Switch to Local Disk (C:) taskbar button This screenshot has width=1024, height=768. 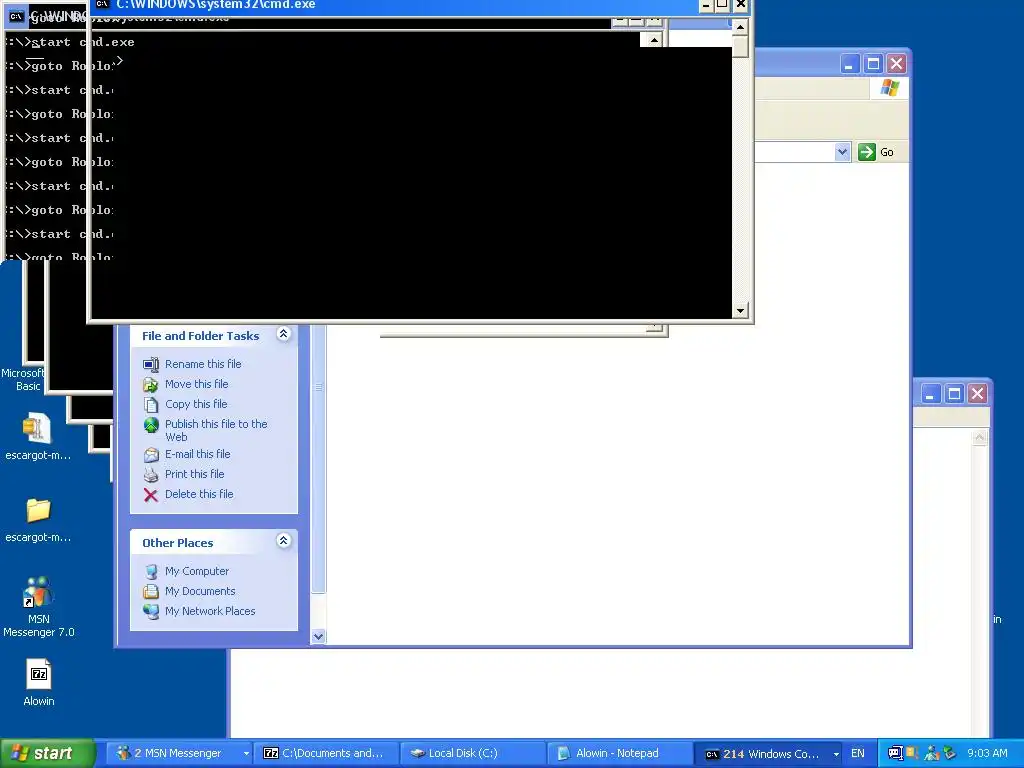coord(472,754)
